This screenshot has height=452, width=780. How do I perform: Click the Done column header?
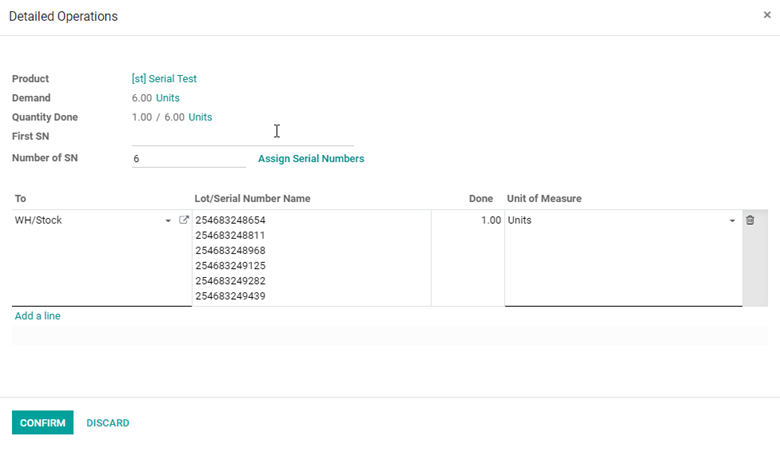click(x=481, y=198)
